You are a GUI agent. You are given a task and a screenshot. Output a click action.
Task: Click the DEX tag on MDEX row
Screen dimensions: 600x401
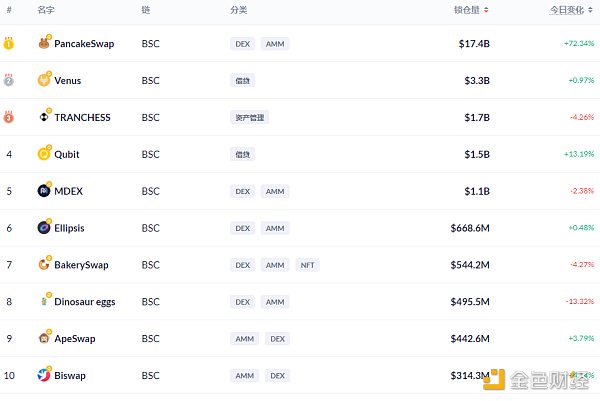click(x=242, y=191)
